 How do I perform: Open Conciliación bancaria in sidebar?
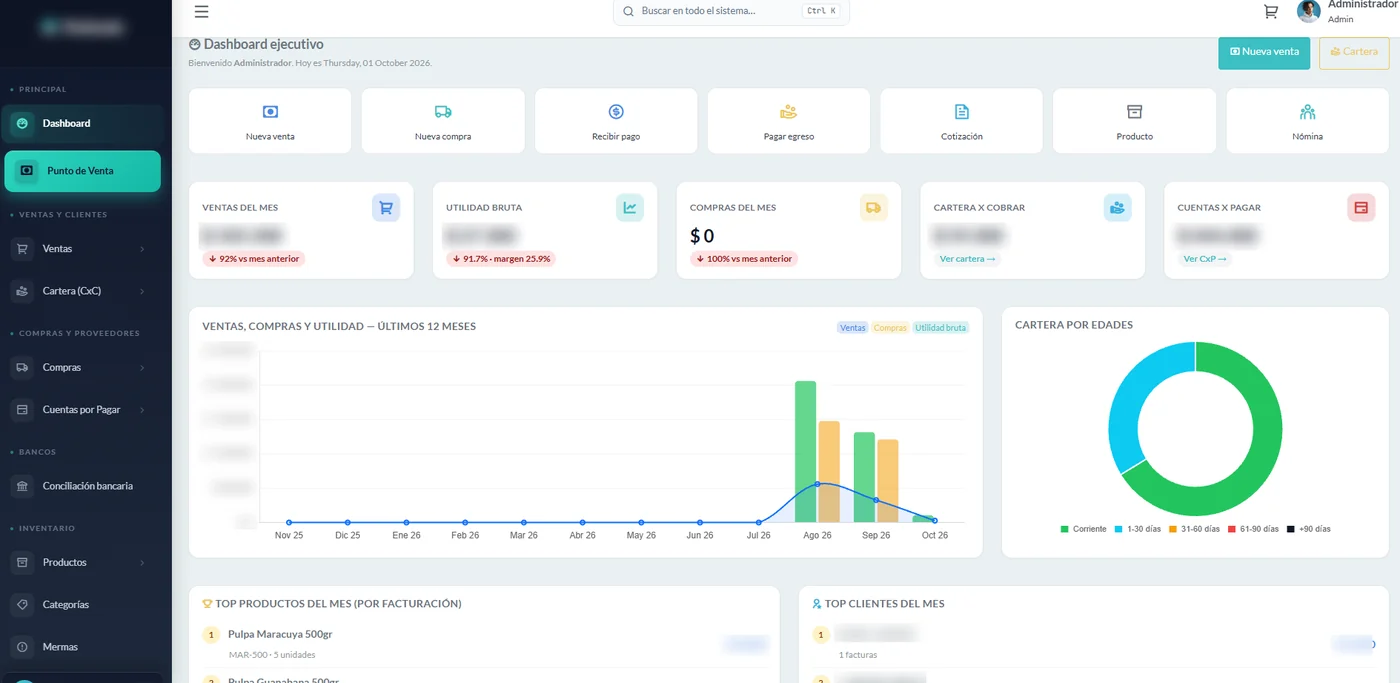[82, 486]
